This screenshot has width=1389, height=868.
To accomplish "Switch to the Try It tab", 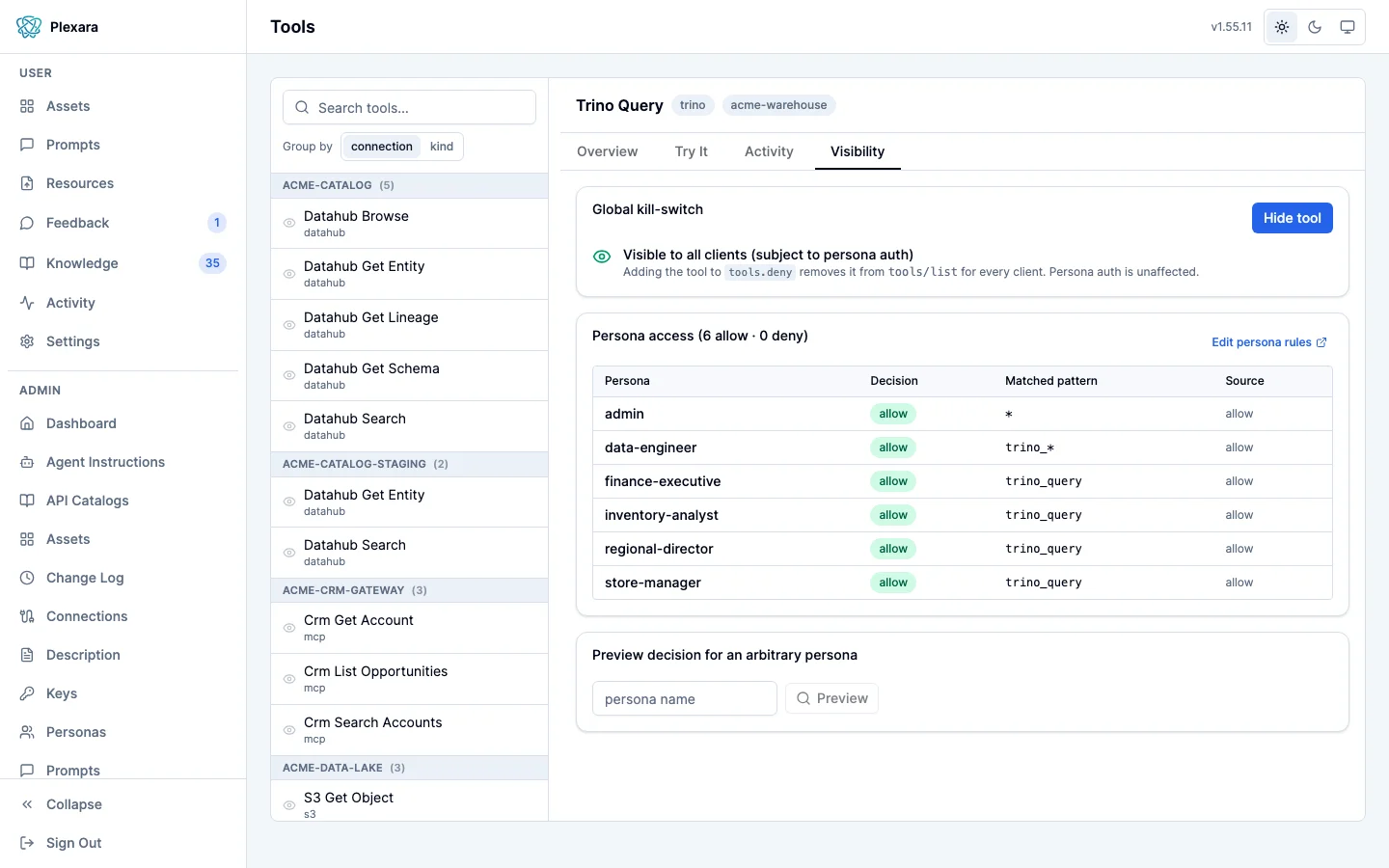I will click(691, 151).
